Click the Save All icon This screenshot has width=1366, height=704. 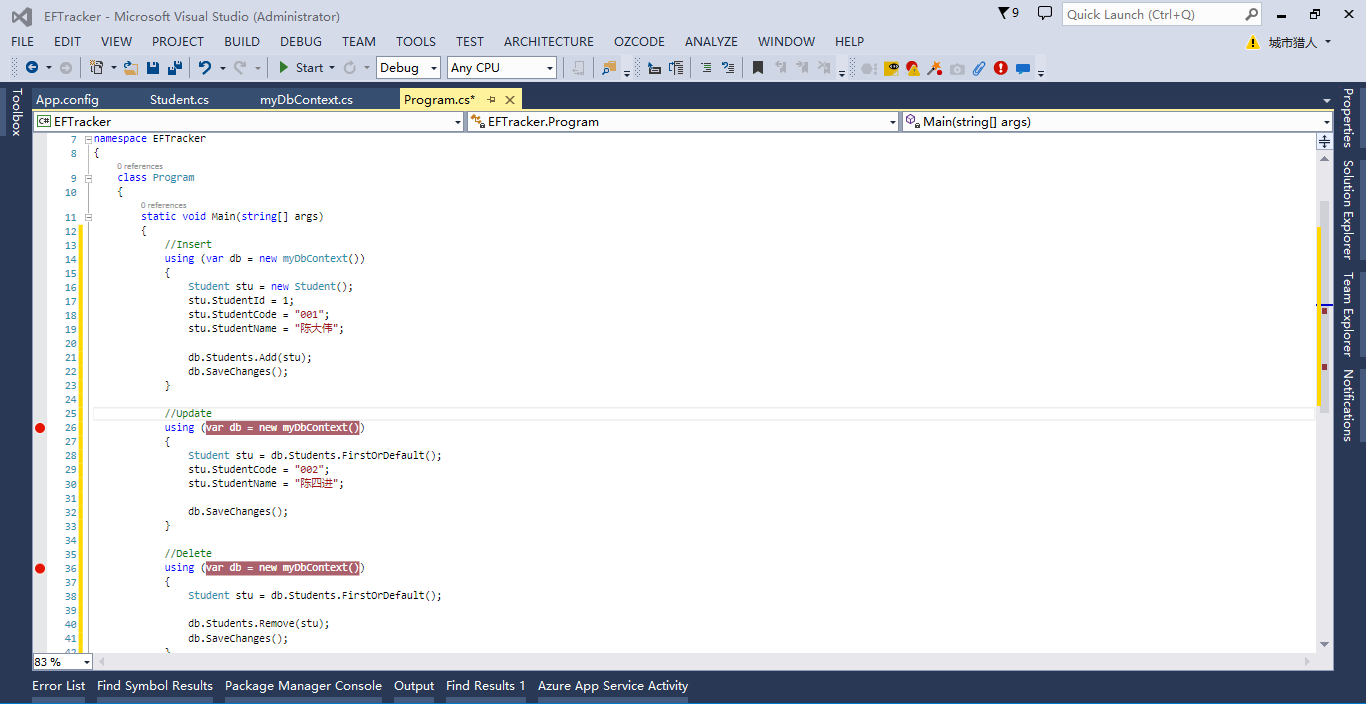[174, 67]
